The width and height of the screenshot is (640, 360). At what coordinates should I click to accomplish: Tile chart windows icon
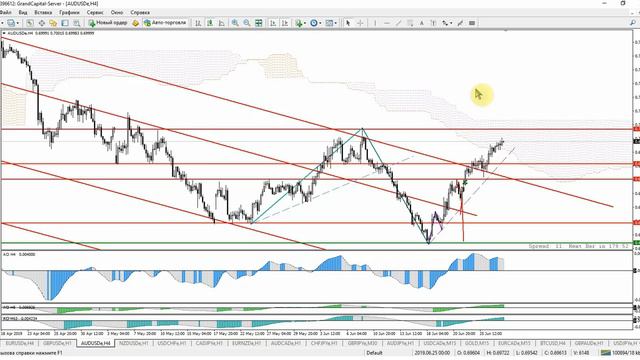258,23
